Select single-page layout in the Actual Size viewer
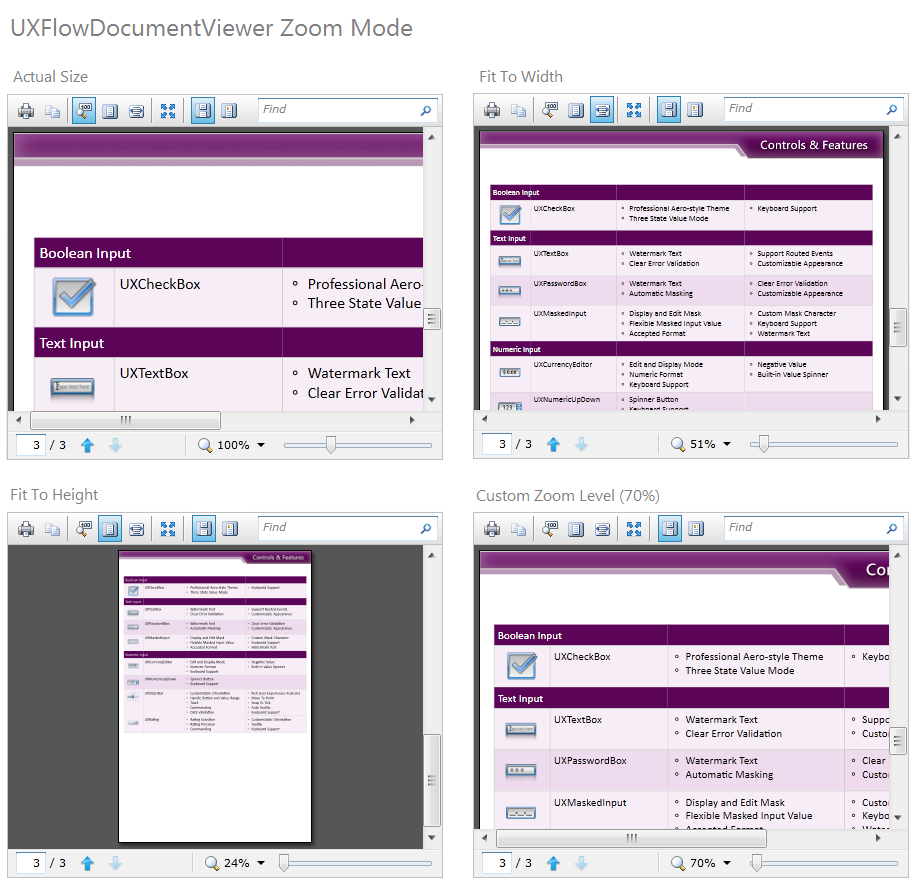 203,110
